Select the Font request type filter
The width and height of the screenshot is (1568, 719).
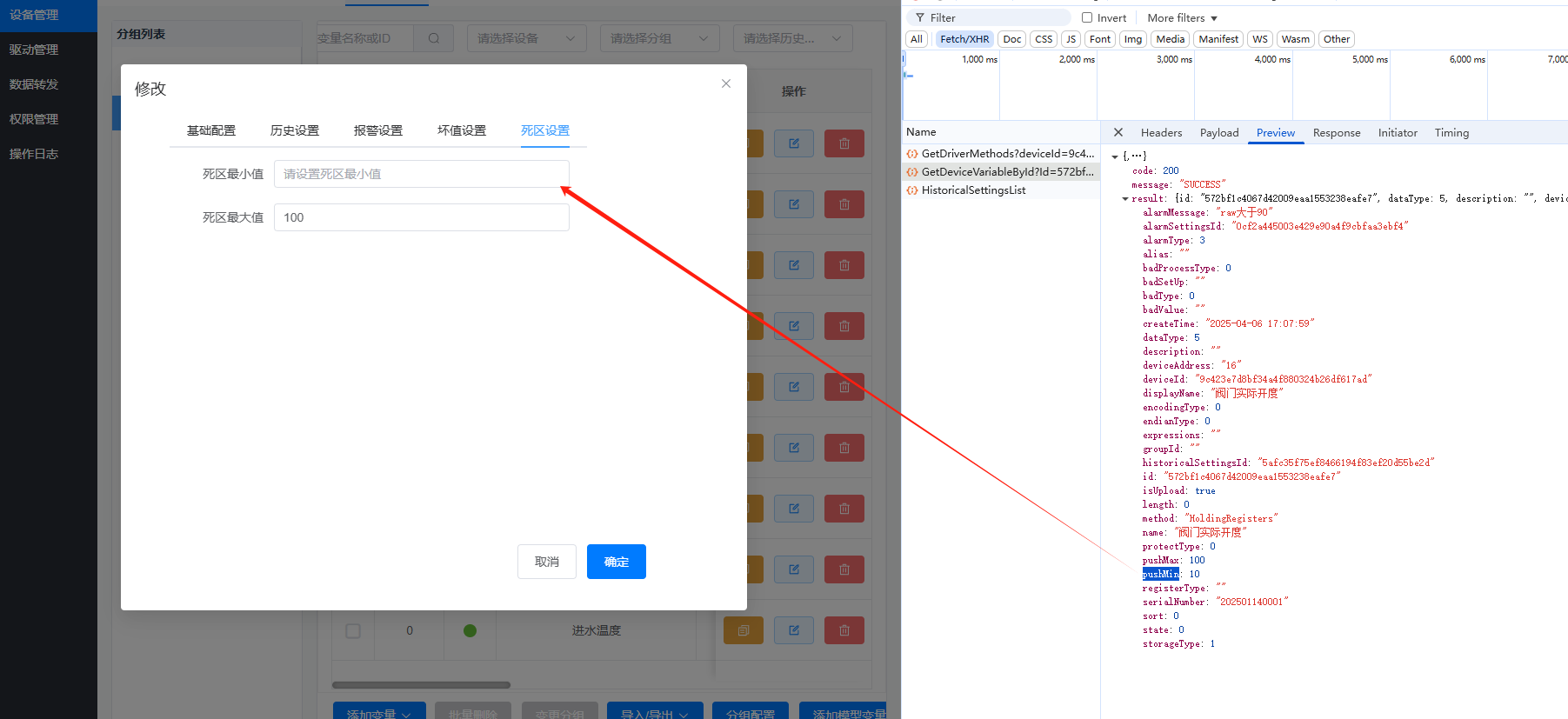tap(1100, 39)
